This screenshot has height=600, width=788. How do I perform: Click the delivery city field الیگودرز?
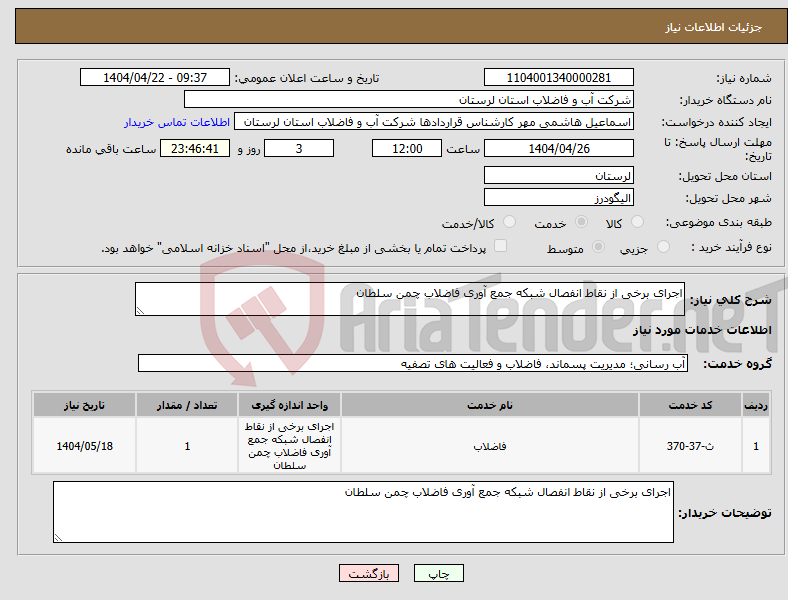[559, 197]
